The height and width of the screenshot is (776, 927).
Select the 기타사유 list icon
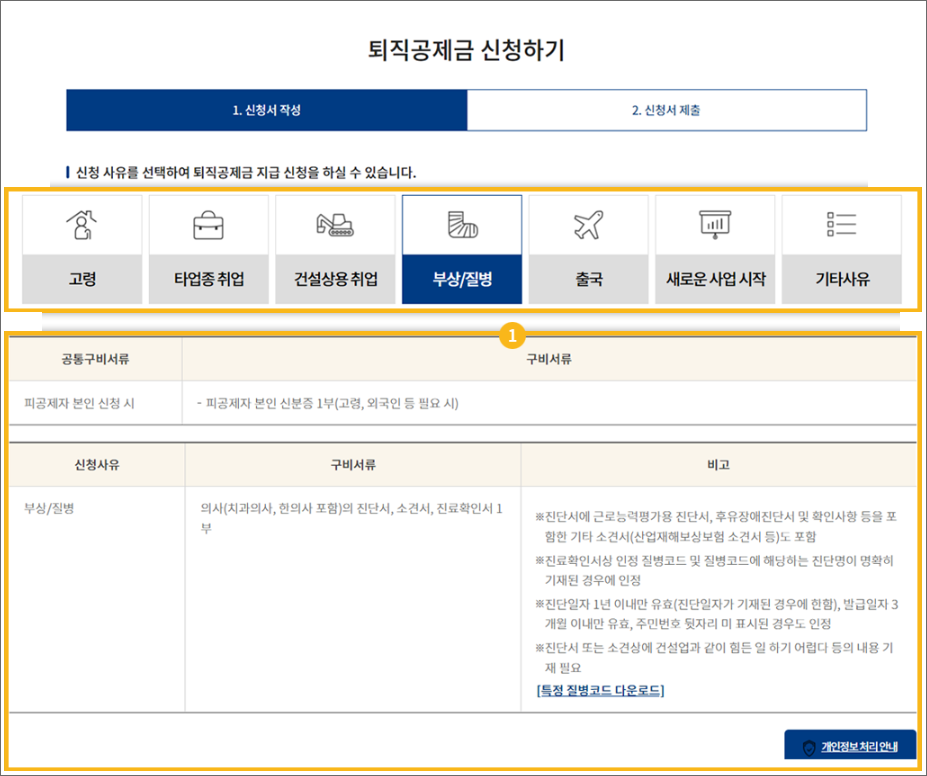[x=841, y=222]
